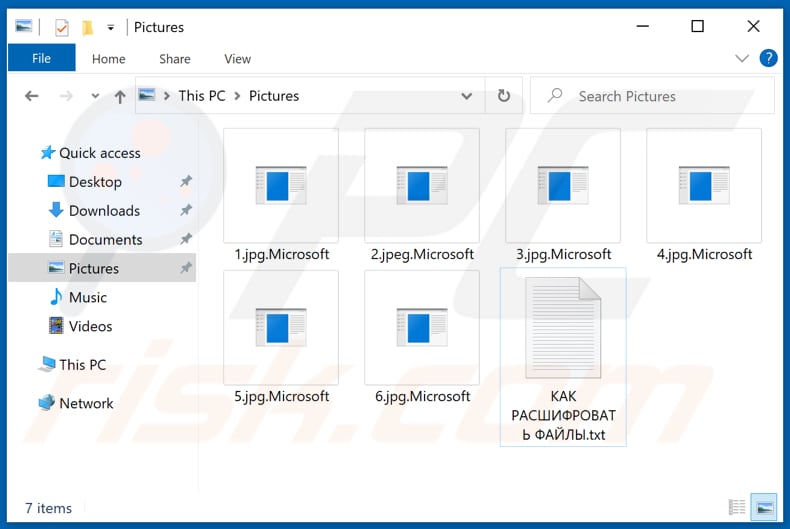Click the 6.jpg.Microsoft file name label
This screenshot has height=529, width=790.
[422, 396]
